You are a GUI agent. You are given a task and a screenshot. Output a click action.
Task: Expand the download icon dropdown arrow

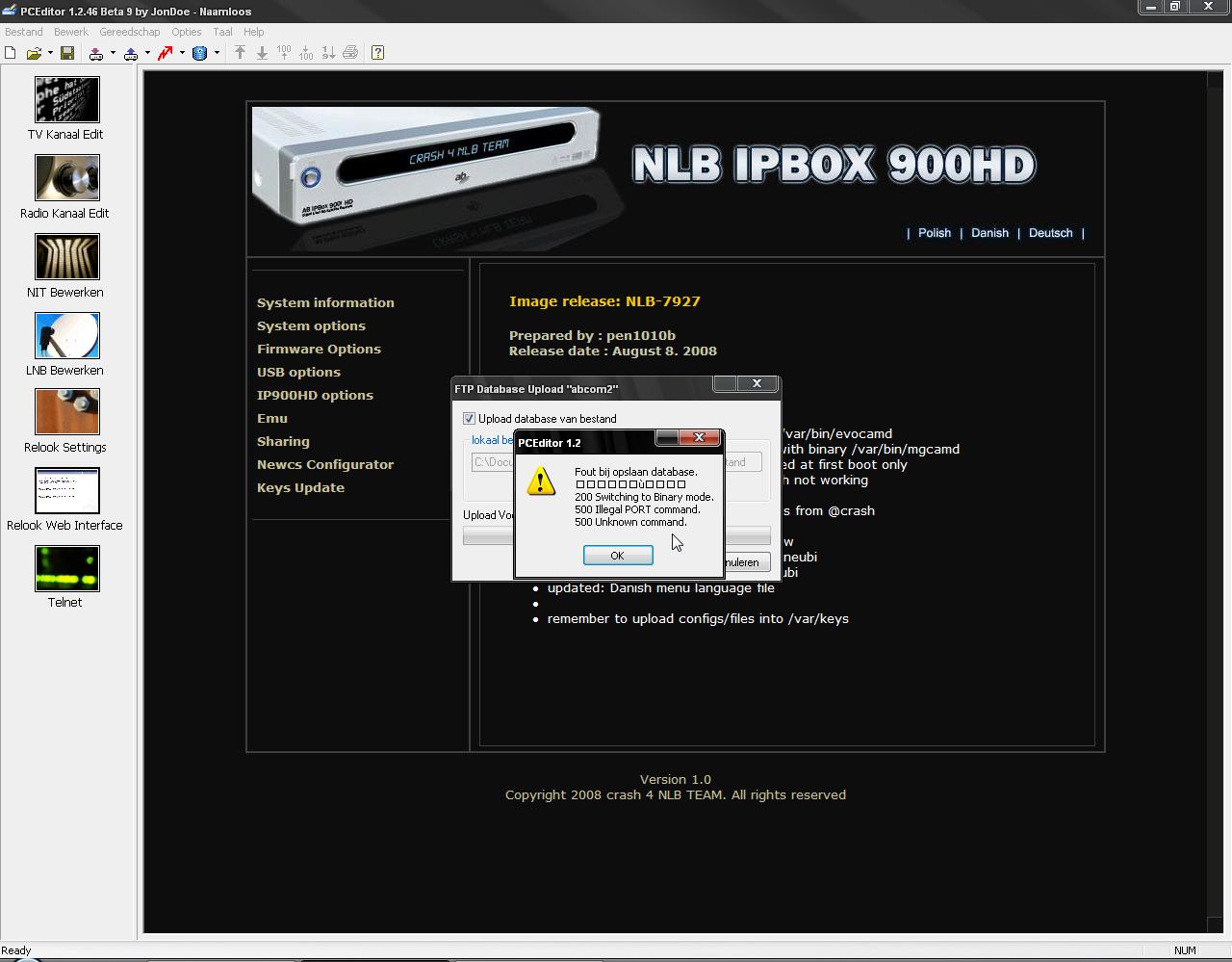[113, 53]
